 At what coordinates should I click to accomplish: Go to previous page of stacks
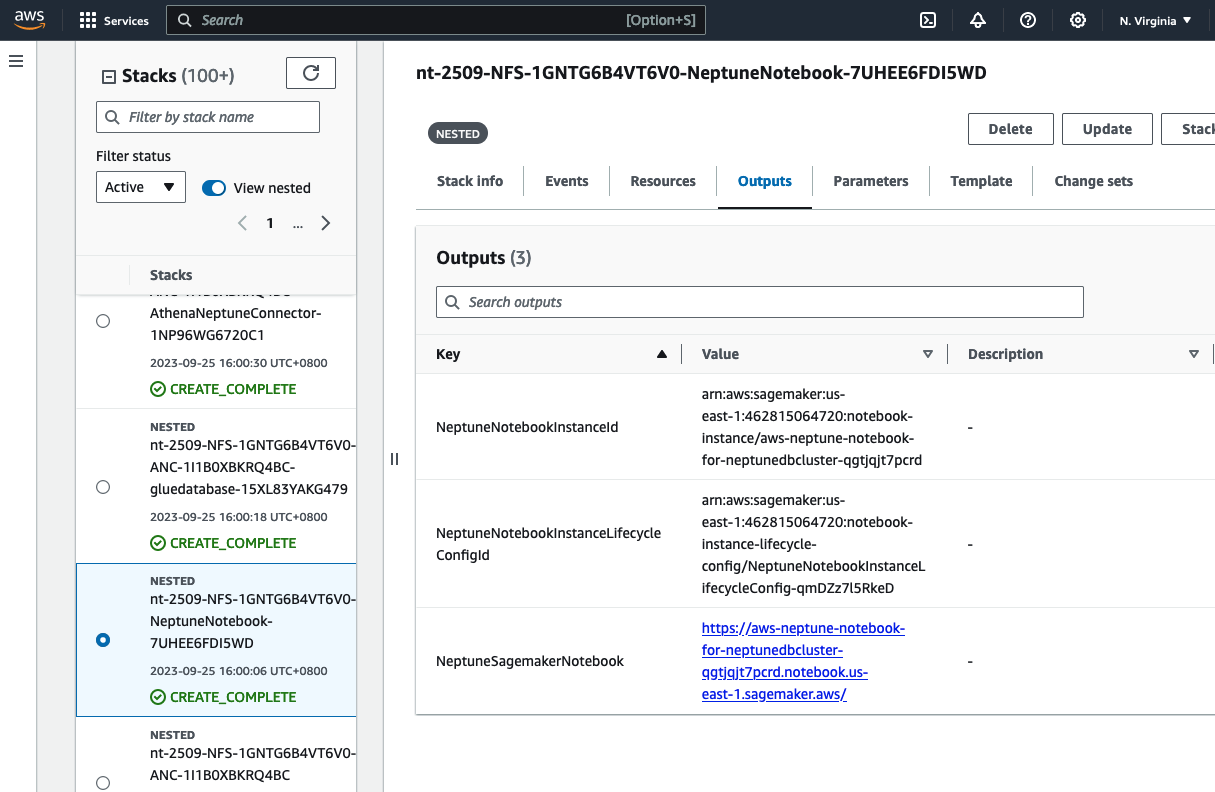click(x=242, y=223)
